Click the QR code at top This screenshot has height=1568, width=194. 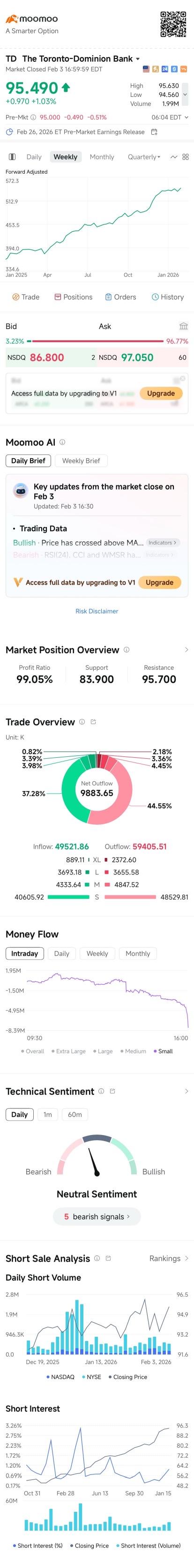pyautogui.click(x=172, y=24)
